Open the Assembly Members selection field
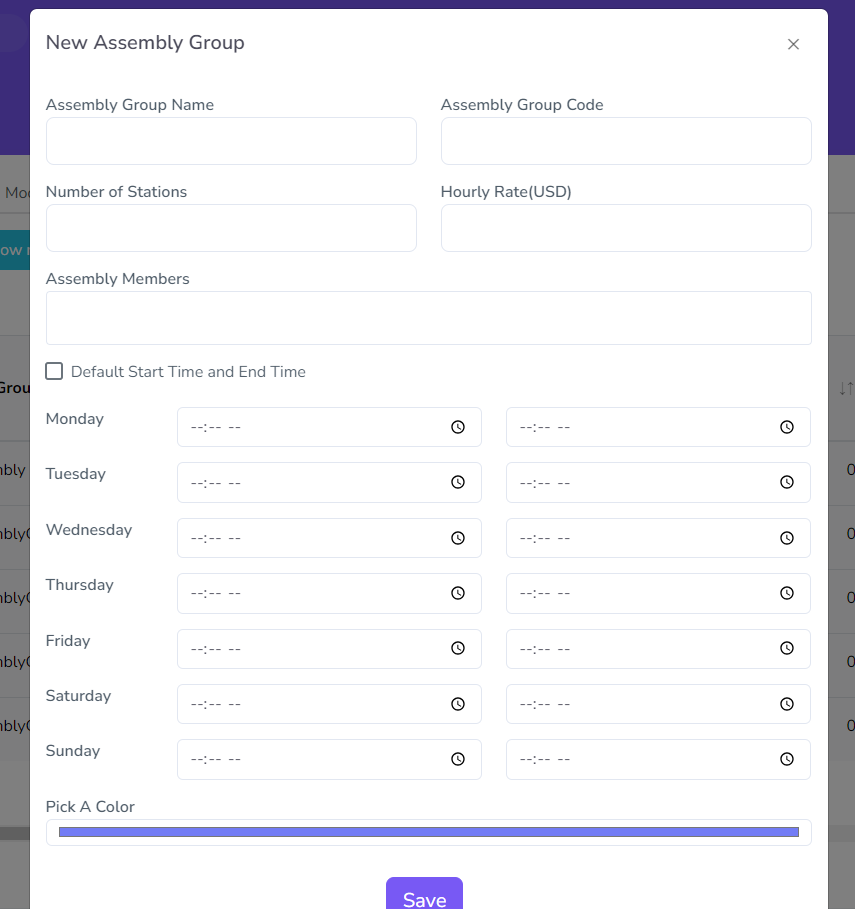855x909 pixels. [x=428, y=318]
